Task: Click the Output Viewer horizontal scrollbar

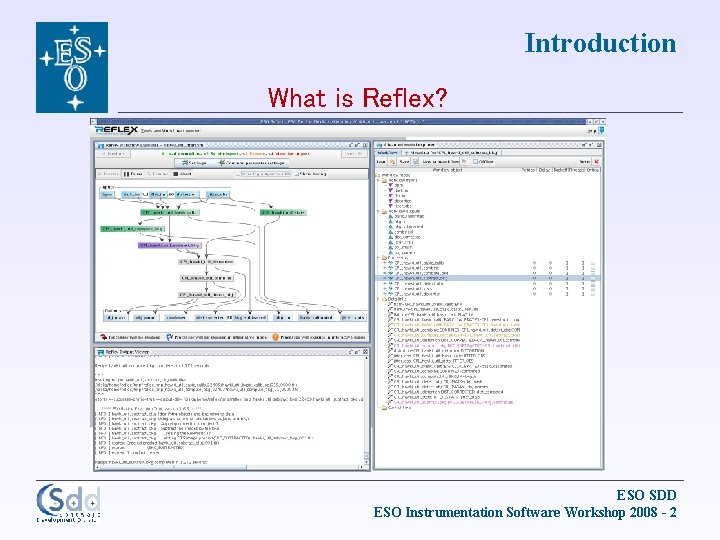Action: pos(228,467)
